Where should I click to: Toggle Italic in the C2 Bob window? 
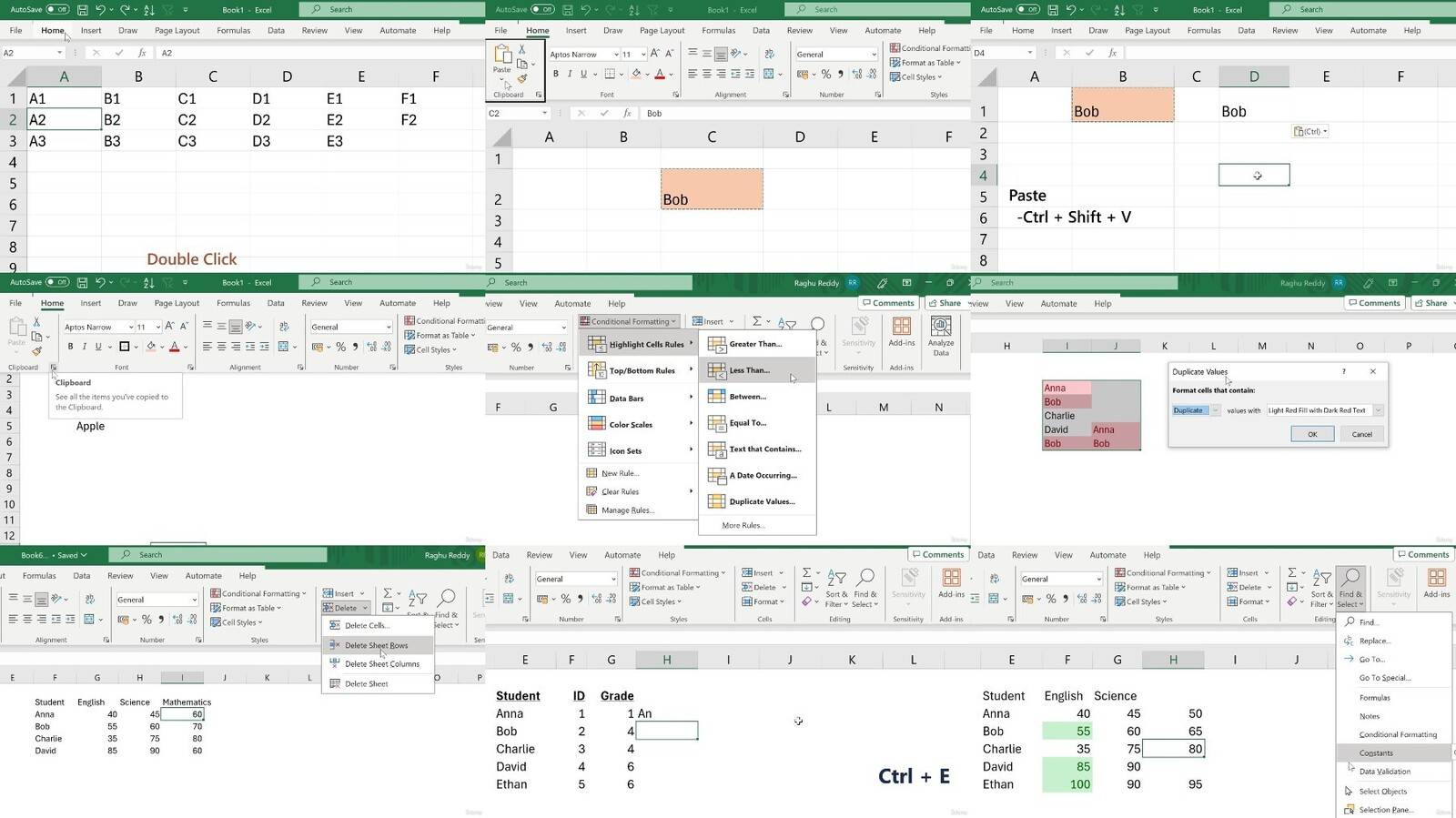click(x=570, y=74)
